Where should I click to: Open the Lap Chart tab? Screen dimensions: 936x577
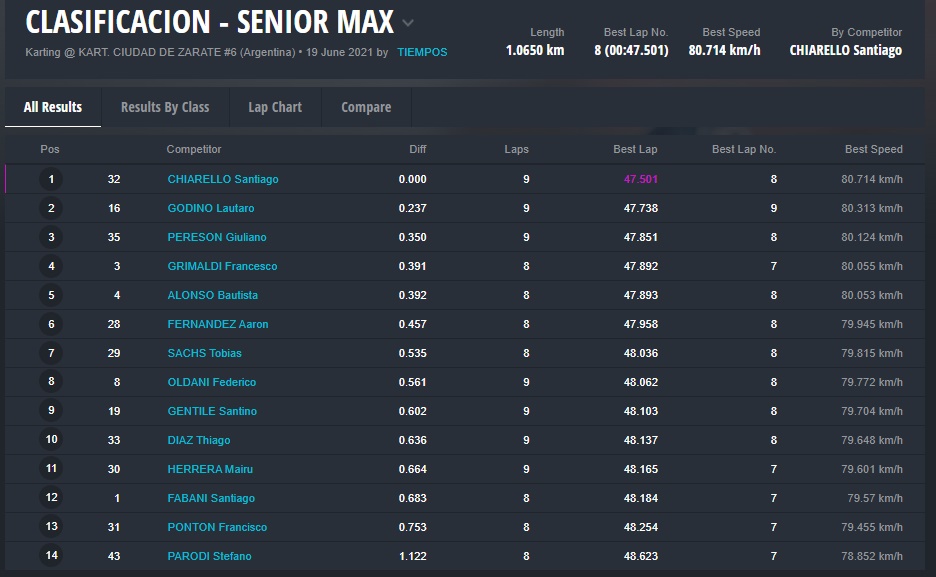(x=275, y=107)
